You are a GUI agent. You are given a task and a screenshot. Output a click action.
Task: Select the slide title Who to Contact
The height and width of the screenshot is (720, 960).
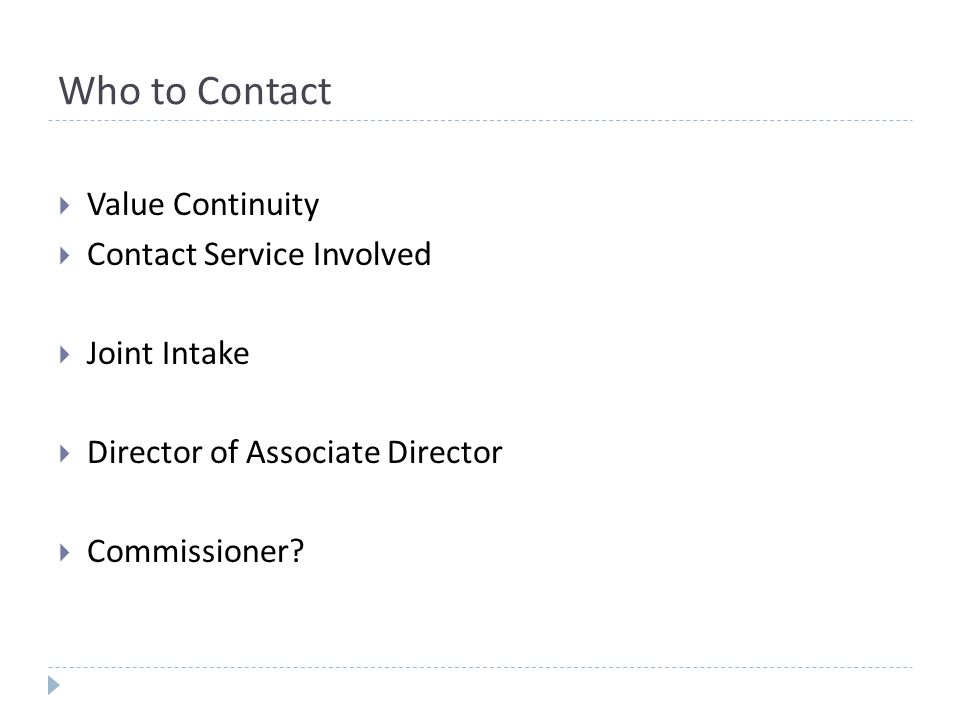pos(195,91)
